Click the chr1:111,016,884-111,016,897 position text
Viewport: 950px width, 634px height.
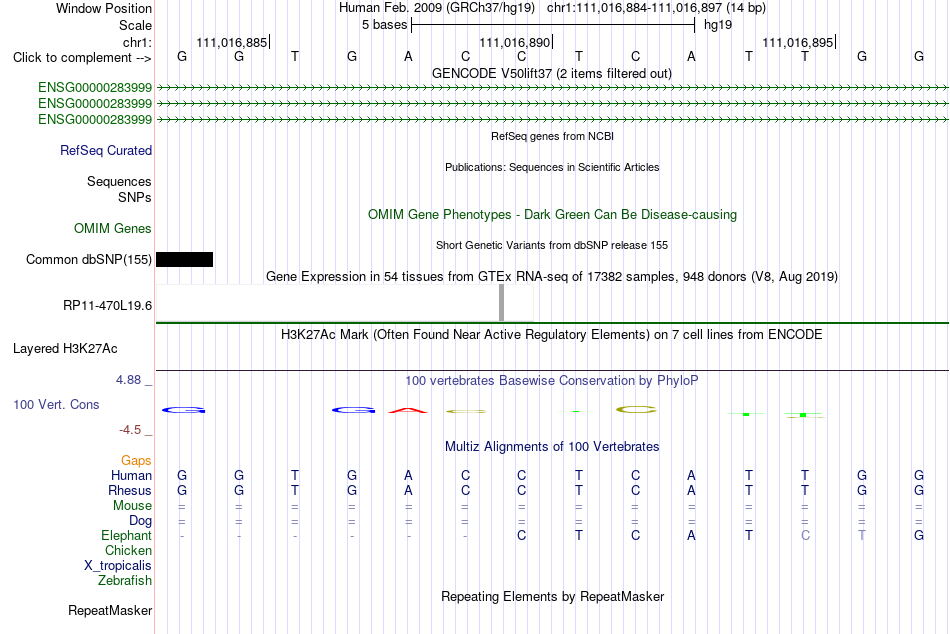pos(656,8)
